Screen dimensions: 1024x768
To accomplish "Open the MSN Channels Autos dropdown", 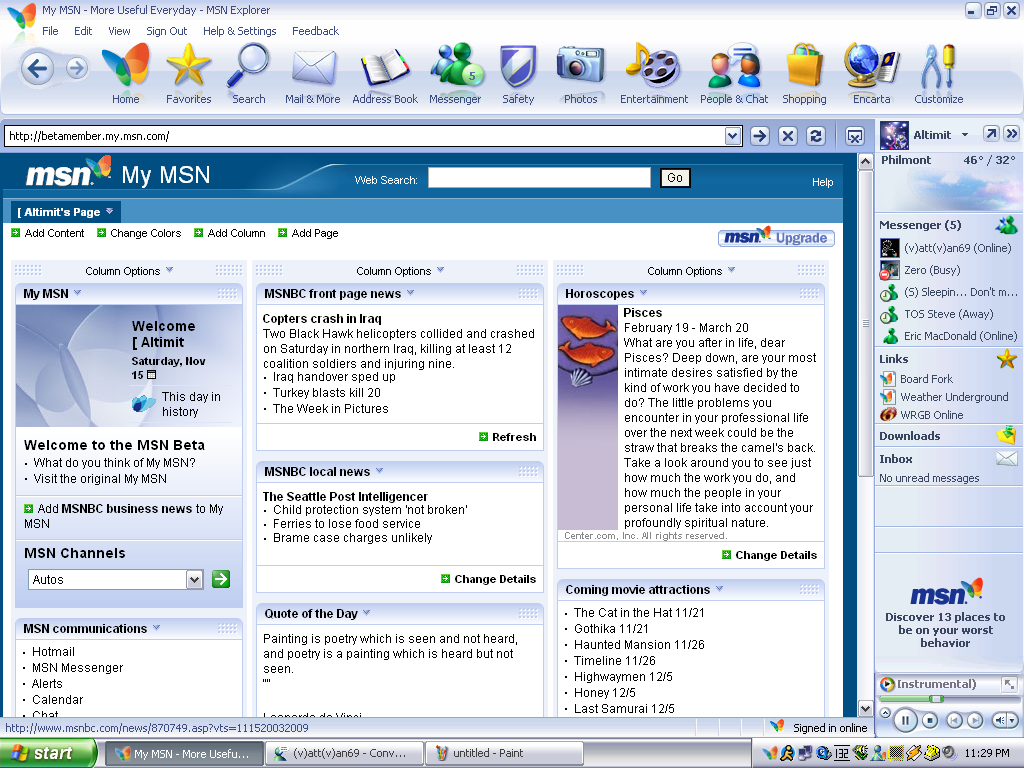I will (x=195, y=579).
